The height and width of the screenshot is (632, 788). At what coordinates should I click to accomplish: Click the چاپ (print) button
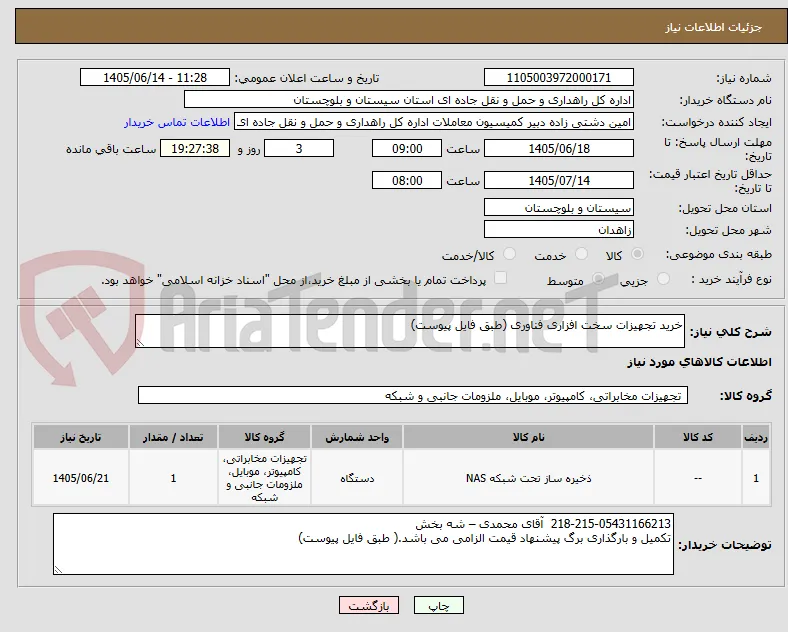pyautogui.click(x=439, y=605)
